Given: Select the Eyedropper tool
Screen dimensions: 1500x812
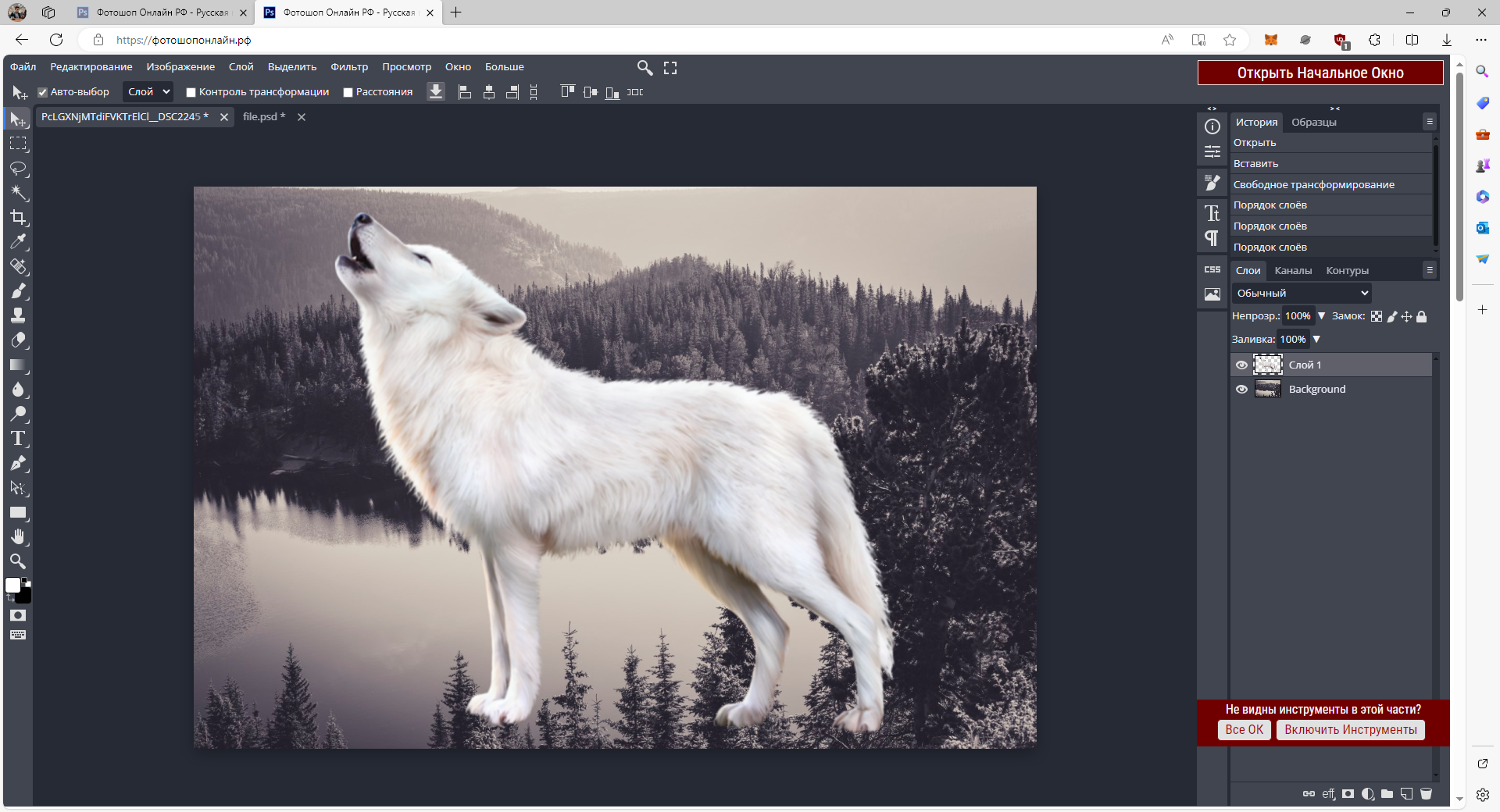Looking at the screenshot, I should pos(18,242).
